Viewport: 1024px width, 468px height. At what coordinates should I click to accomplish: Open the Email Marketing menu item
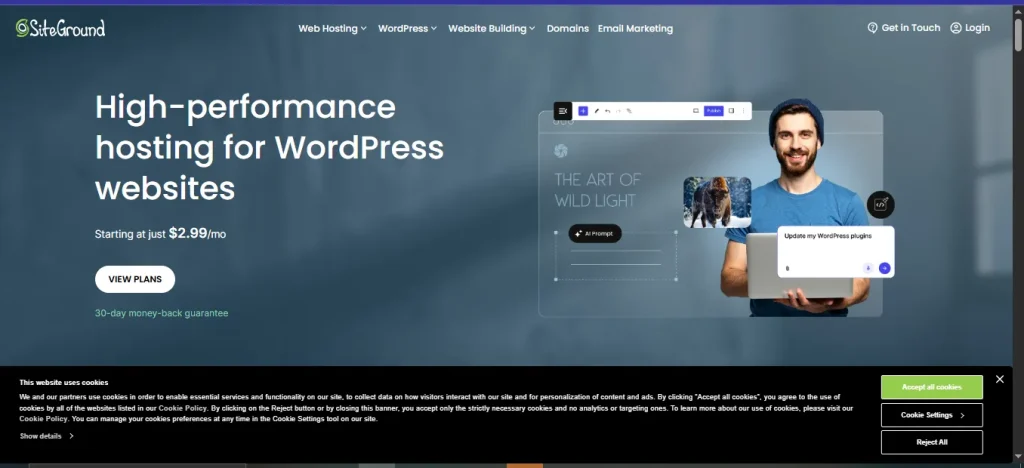[x=635, y=29]
